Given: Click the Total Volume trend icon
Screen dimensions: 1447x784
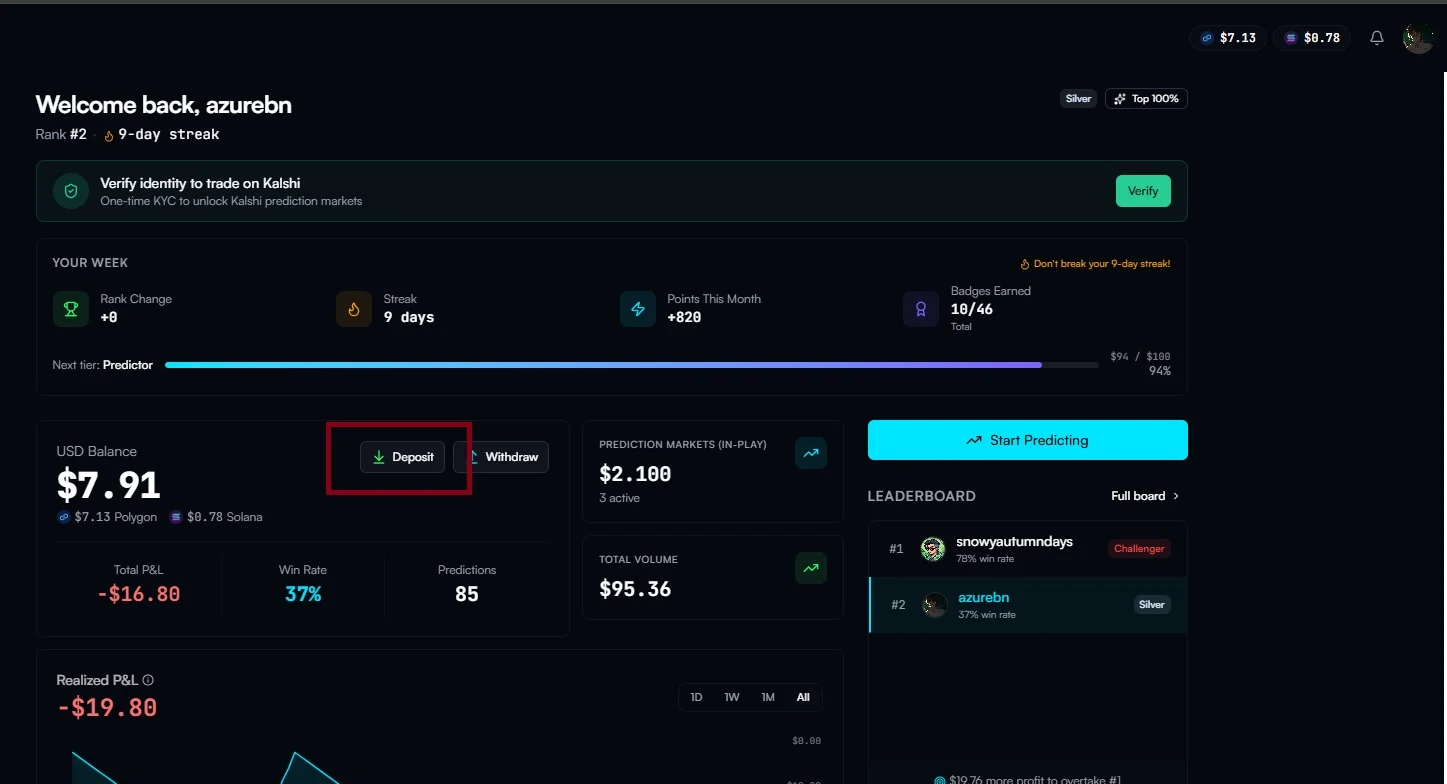Looking at the screenshot, I should [811, 568].
